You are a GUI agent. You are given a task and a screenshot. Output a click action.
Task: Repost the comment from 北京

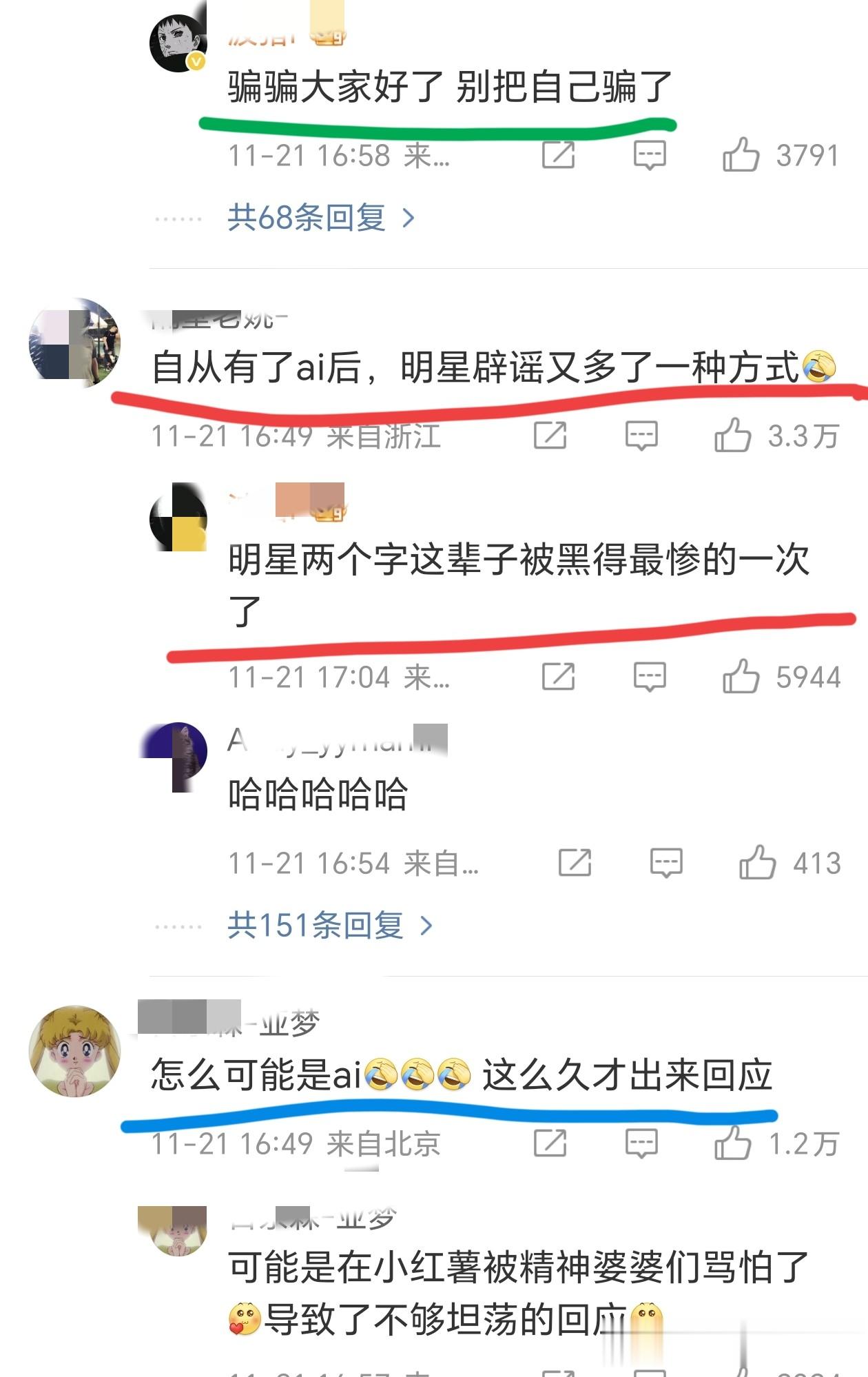point(550,1143)
